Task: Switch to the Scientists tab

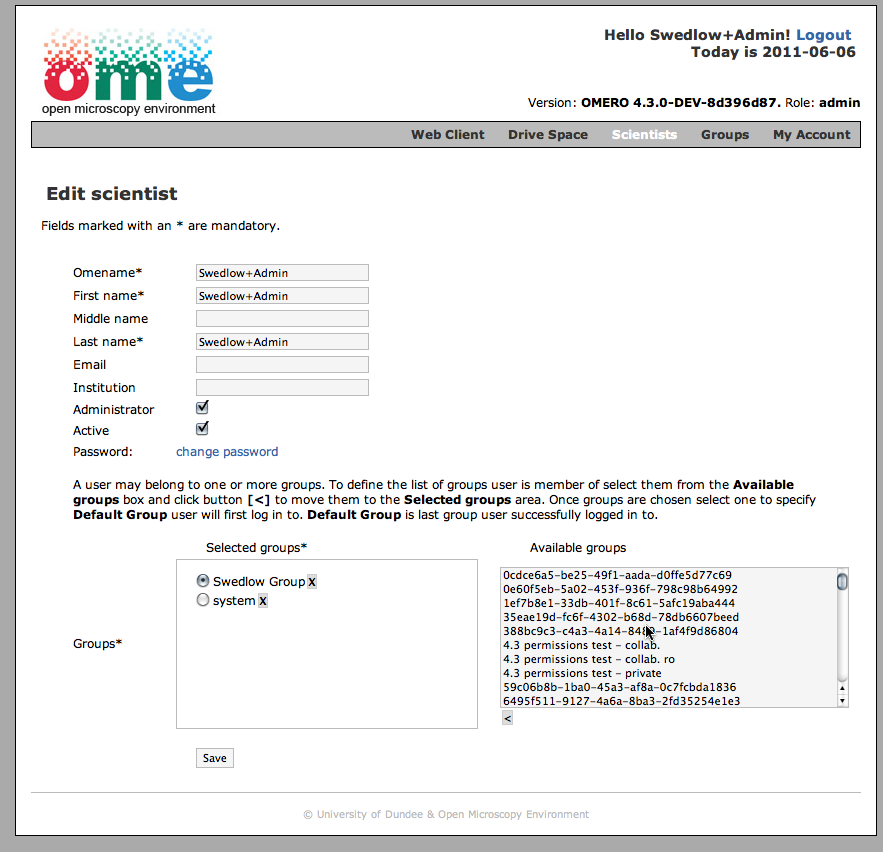Action: [644, 135]
